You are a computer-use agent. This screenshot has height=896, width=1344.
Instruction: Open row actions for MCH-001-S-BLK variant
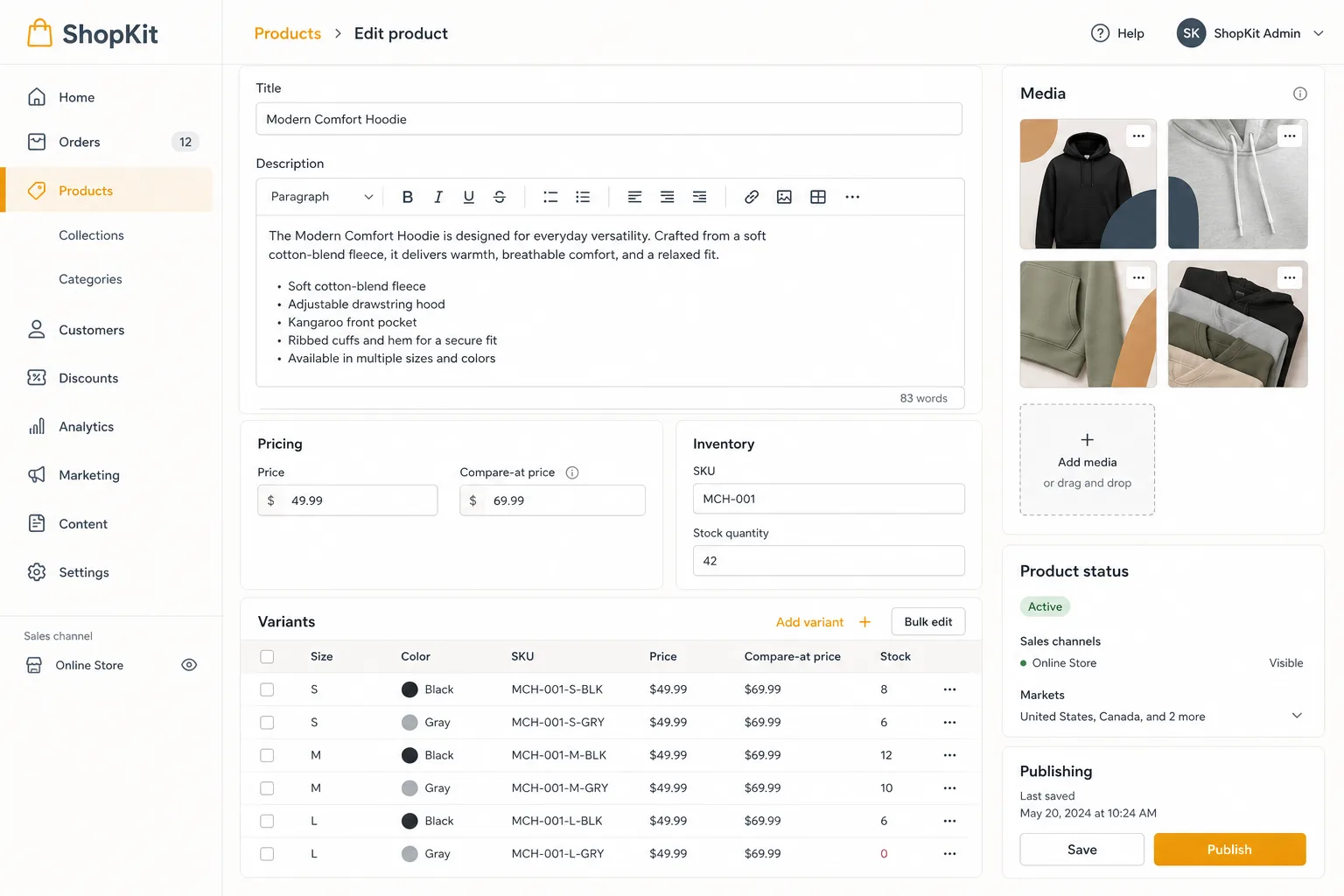point(950,689)
